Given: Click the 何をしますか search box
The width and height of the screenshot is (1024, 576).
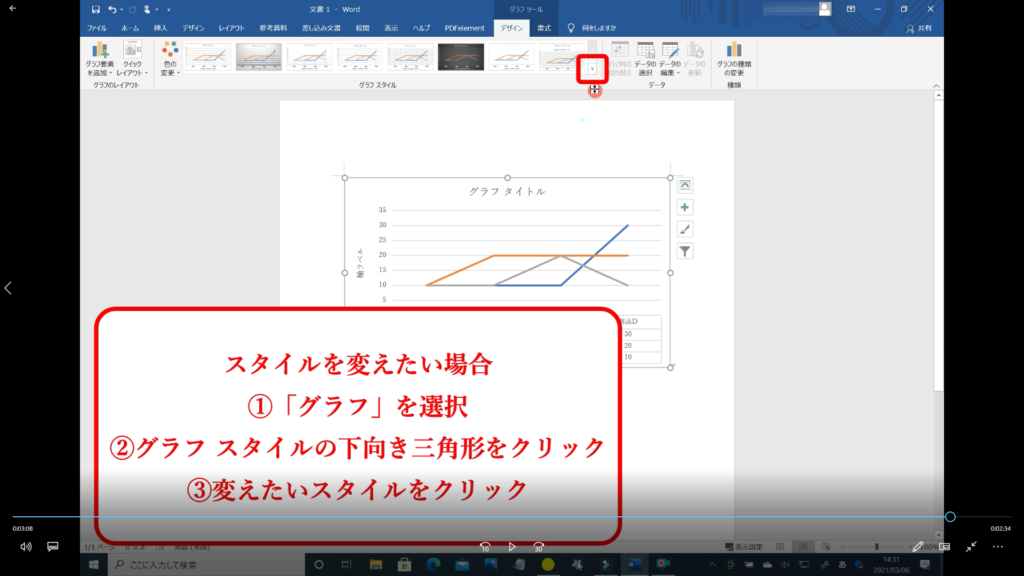Looking at the screenshot, I should click(598, 28).
